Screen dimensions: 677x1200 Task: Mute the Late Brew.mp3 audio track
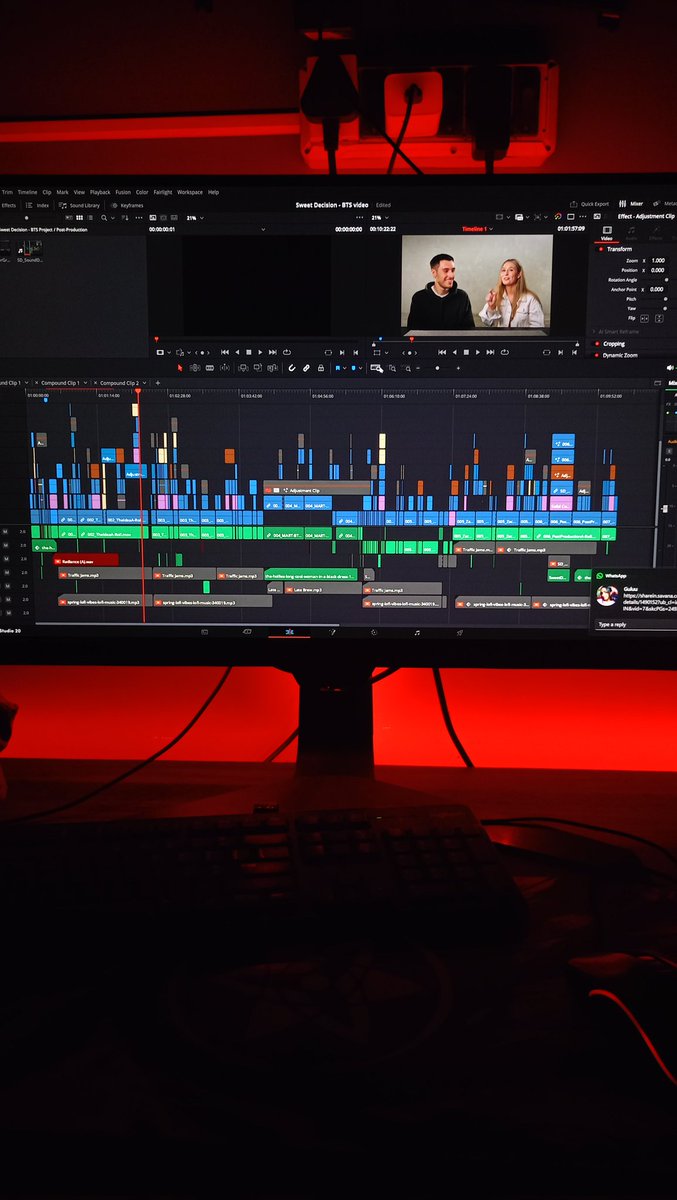6,587
